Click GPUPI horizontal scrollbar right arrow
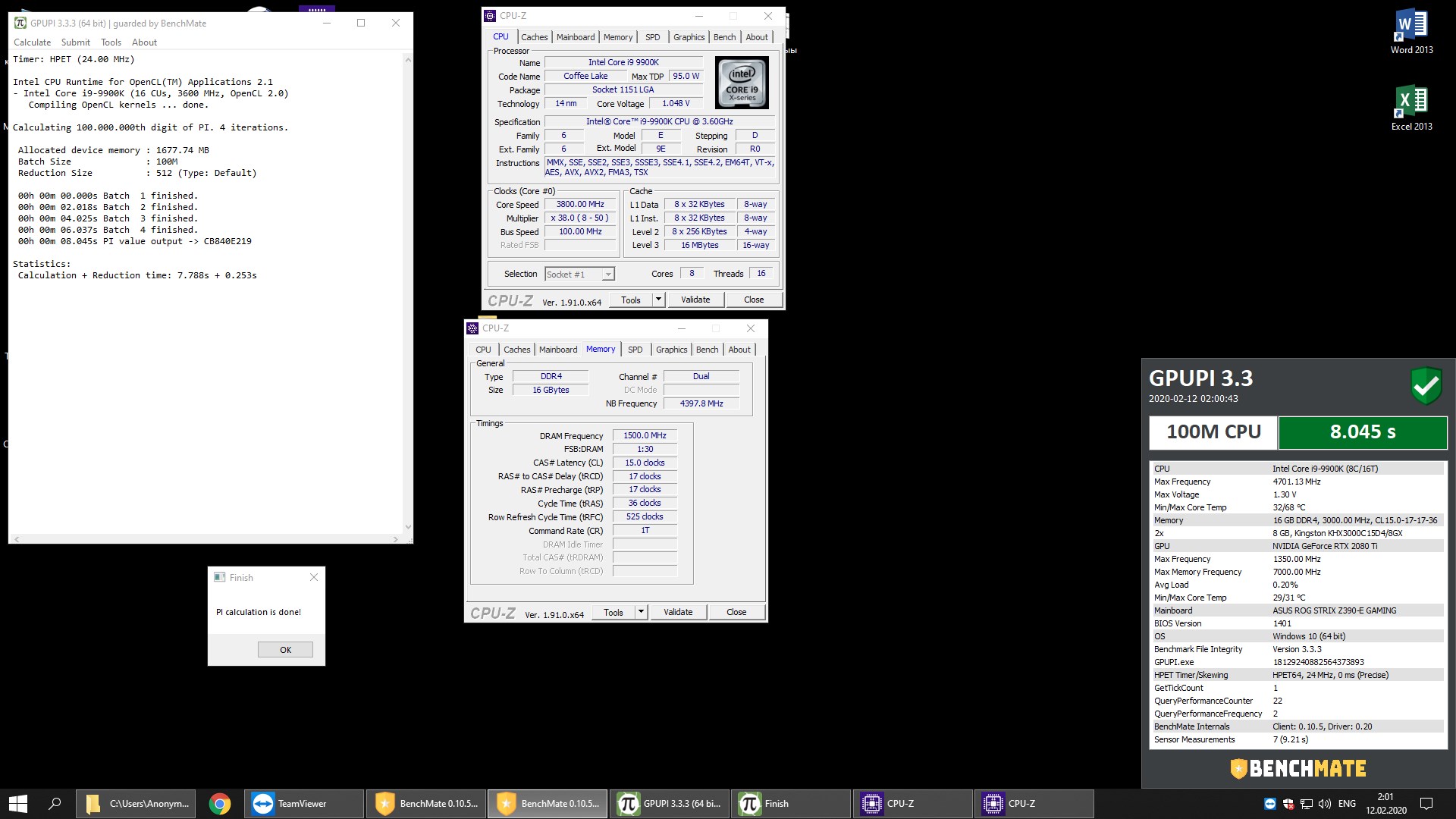Image resolution: width=1456 pixels, height=819 pixels. click(x=396, y=539)
